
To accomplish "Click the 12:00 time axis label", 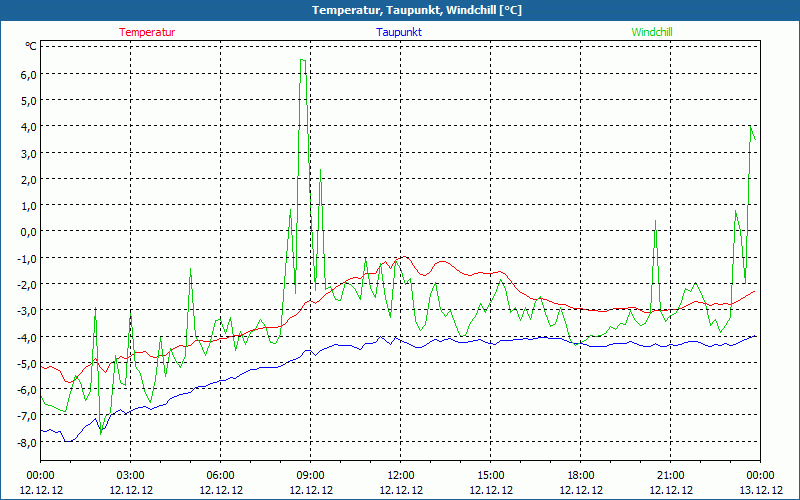I will pyautogui.click(x=401, y=476).
